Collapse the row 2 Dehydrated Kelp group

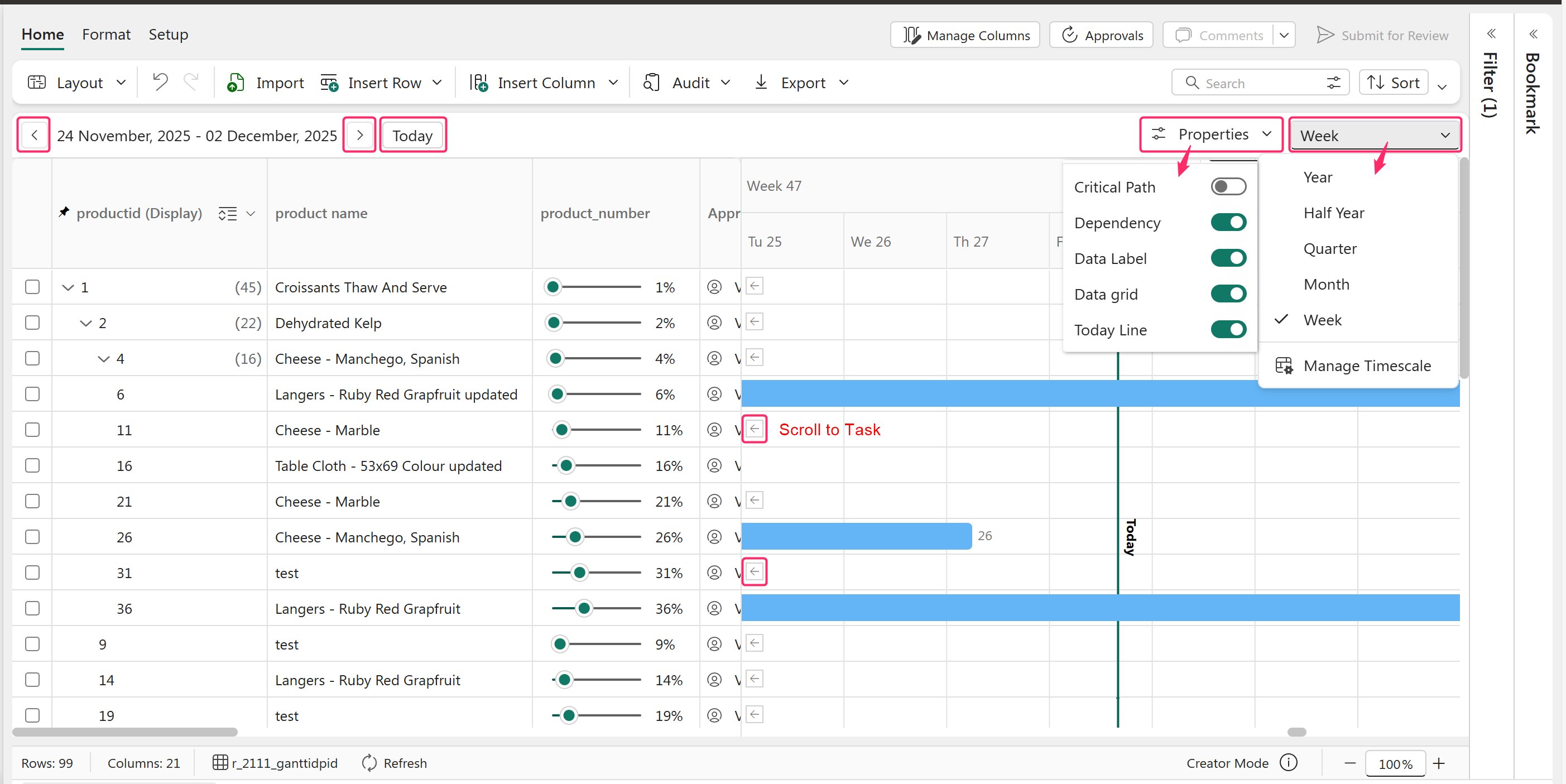[86, 323]
